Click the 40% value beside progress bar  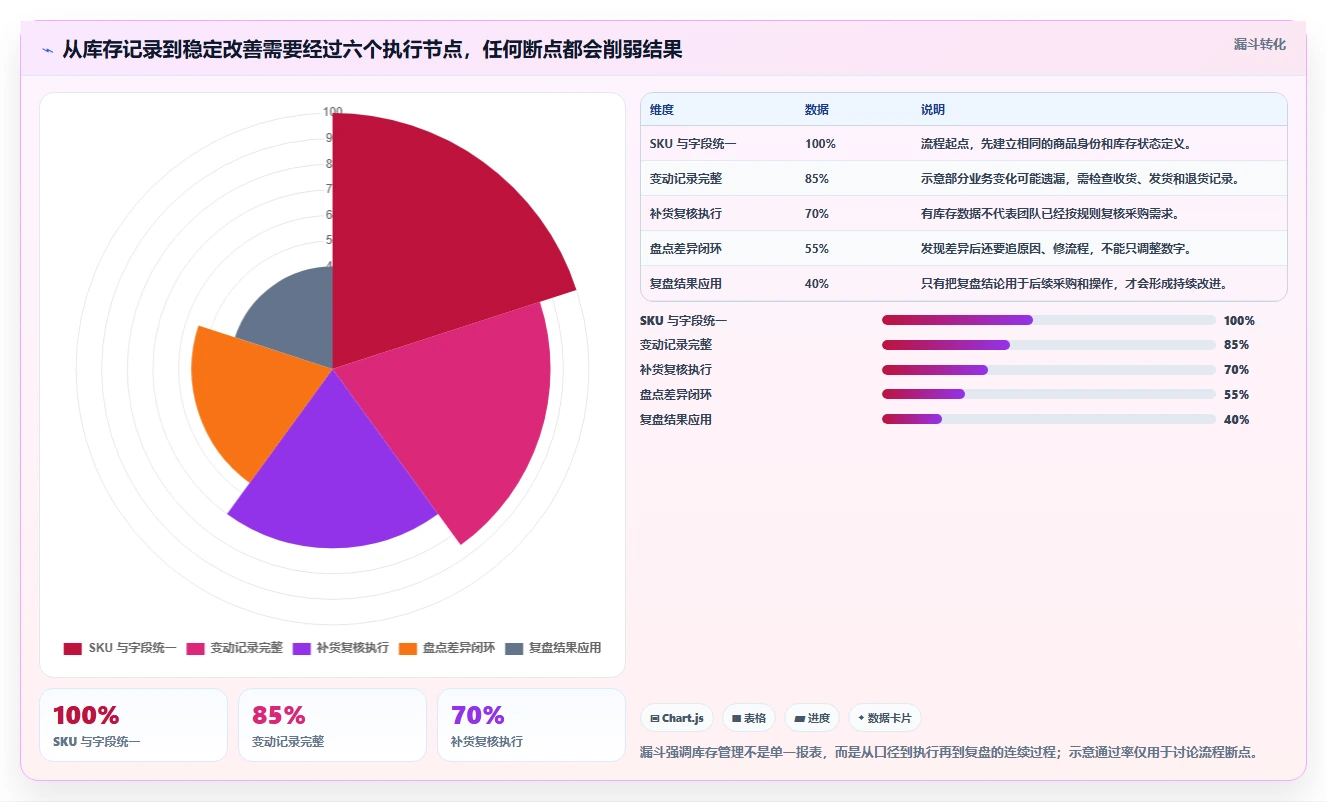(x=1236, y=420)
